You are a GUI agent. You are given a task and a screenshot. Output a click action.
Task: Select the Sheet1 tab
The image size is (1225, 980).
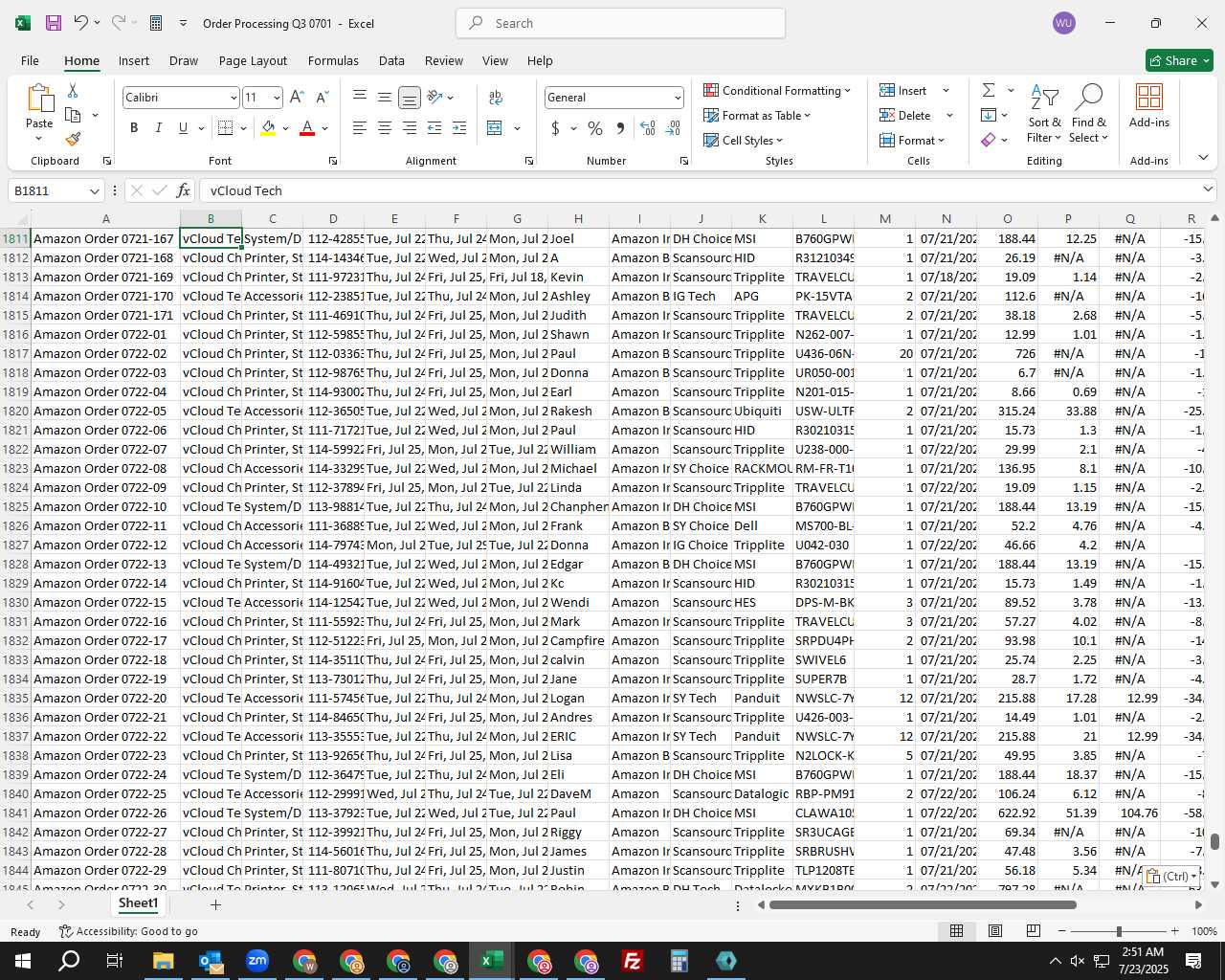click(138, 903)
